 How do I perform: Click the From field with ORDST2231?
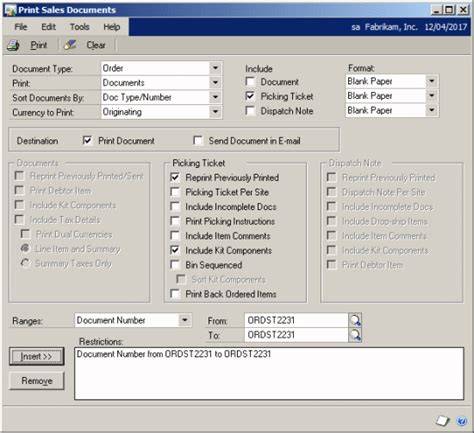click(x=296, y=320)
